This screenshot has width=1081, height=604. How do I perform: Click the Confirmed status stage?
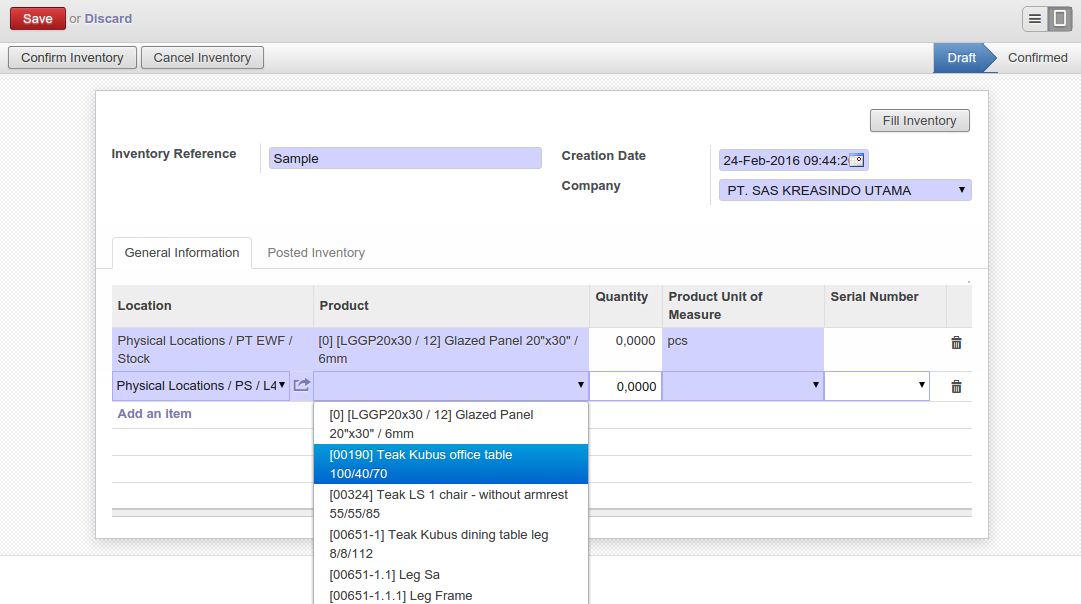pos(1037,58)
